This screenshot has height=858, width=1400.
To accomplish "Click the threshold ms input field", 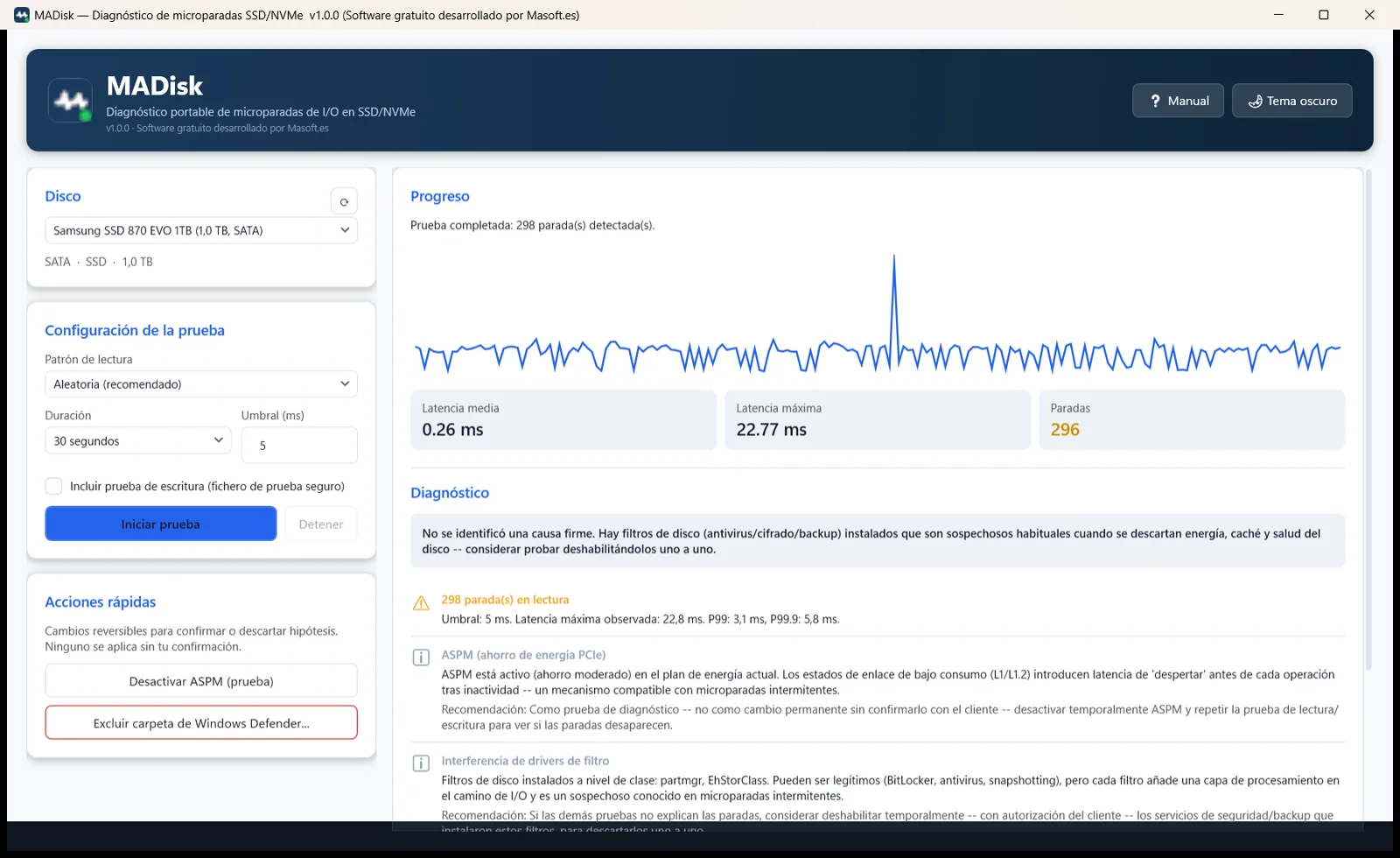I will tap(299, 445).
